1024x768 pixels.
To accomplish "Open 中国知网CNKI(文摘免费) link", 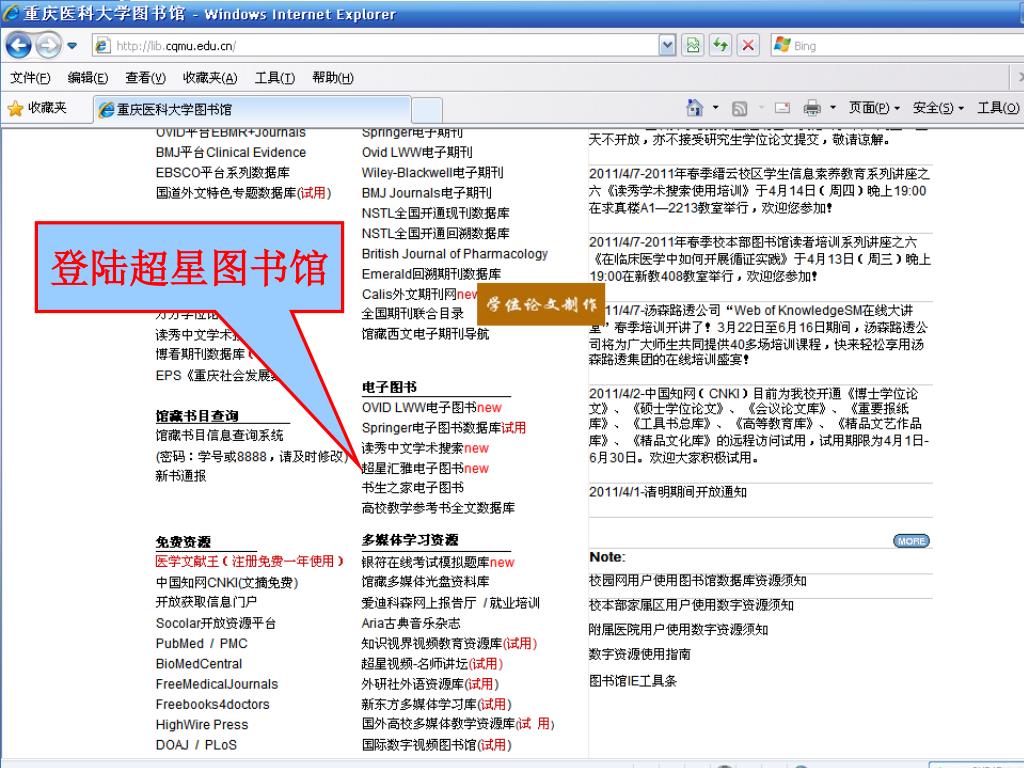I will [x=227, y=583].
